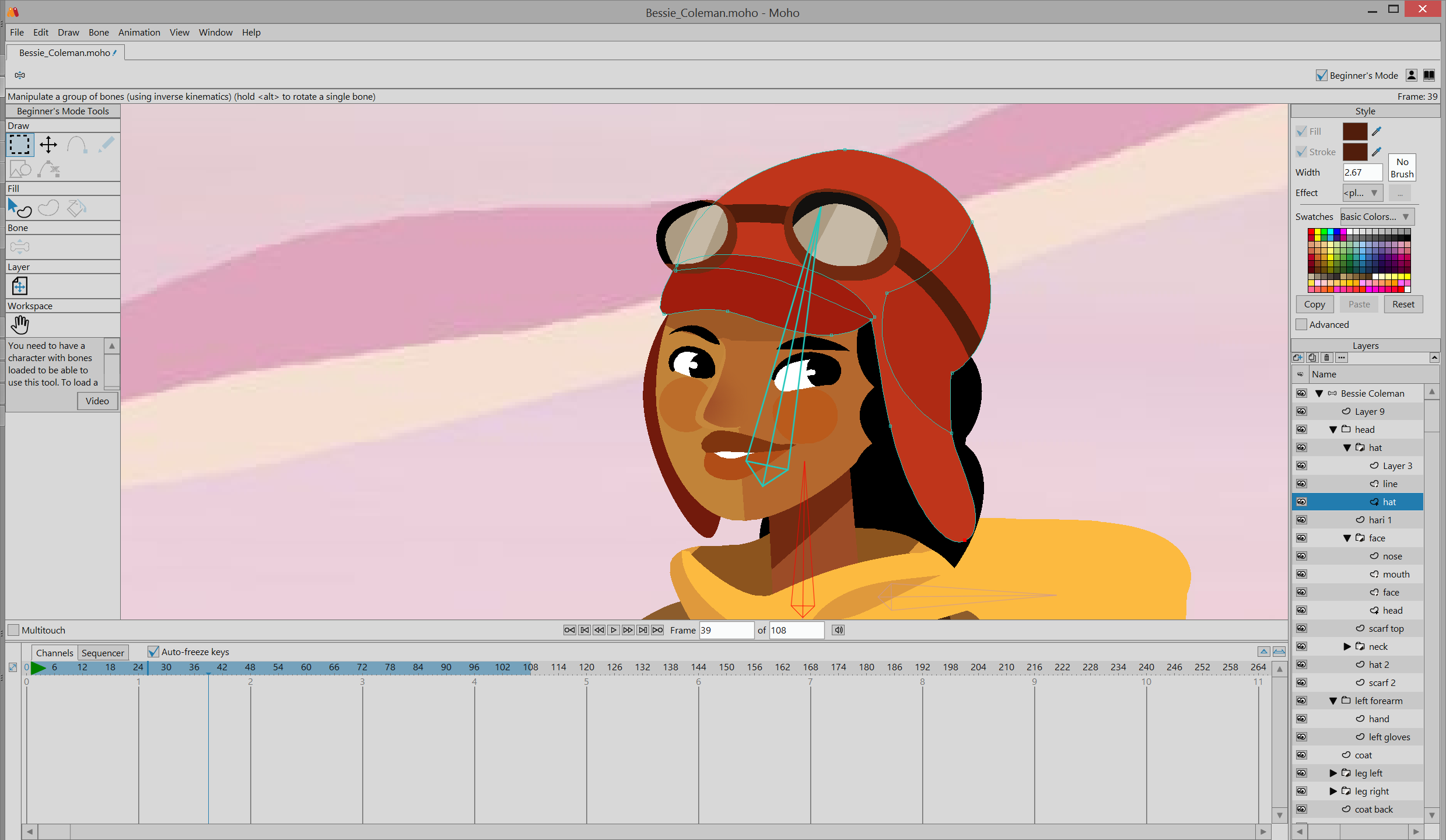This screenshot has width=1446, height=840.
Task: Open the Swatches Basic Colors dropdown
Action: [x=1377, y=216]
